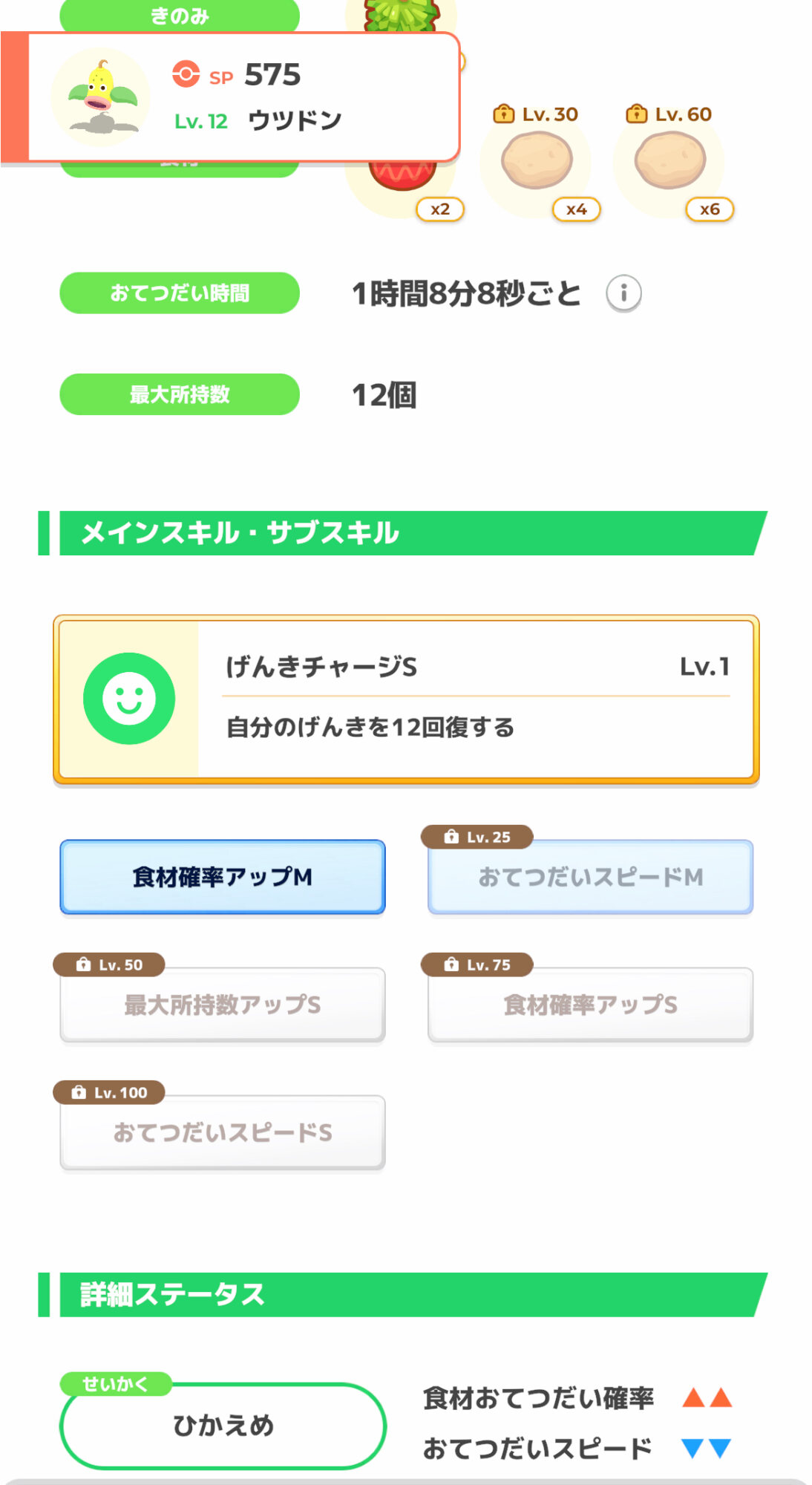Tap the Lv. 100 おてつだいスピードS skill
812x1485 pixels.
tap(223, 1132)
